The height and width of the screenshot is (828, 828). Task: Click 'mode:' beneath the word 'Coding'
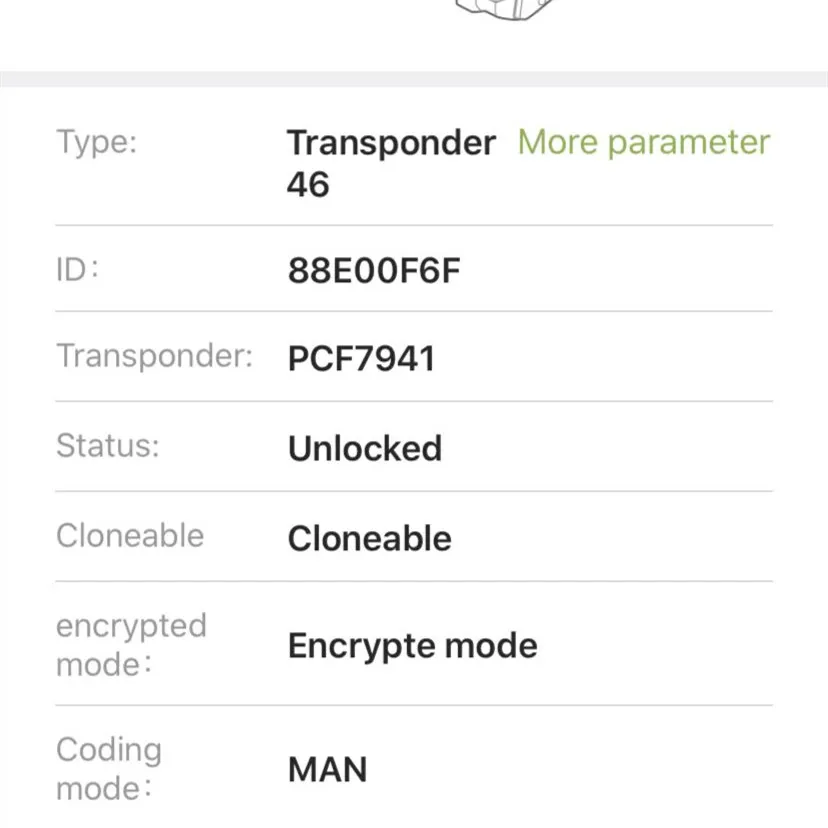point(105,788)
